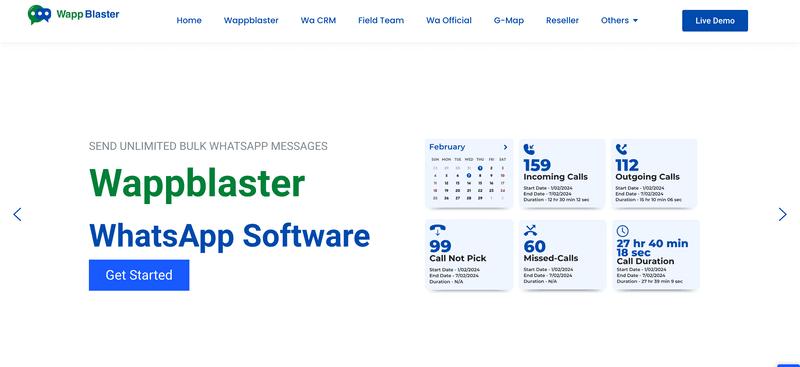Open the Home menu item
Image resolution: width=800 pixels, height=367 pixels.
coord(189,20)
